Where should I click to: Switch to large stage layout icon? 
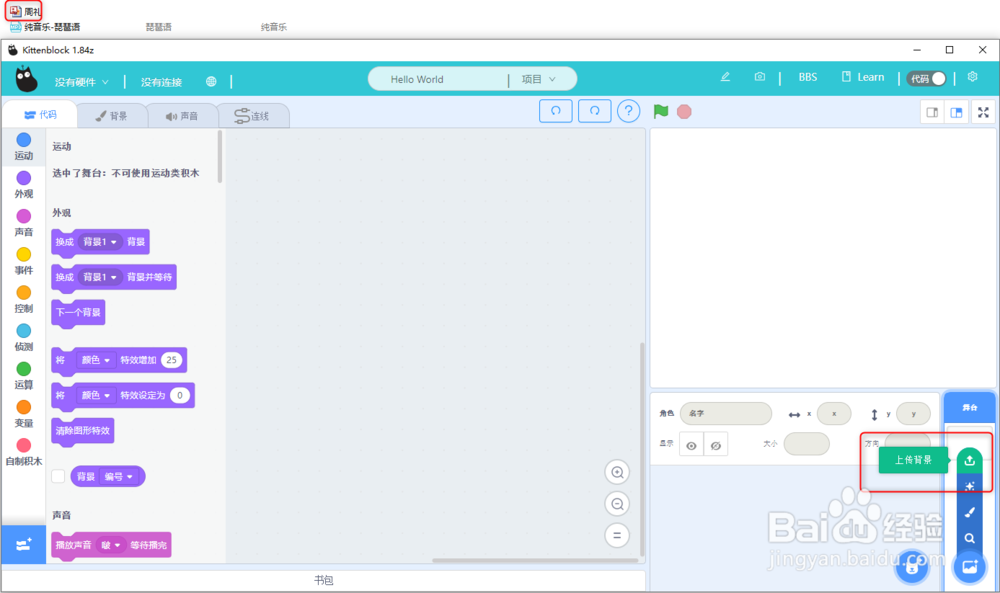point(956,113)
